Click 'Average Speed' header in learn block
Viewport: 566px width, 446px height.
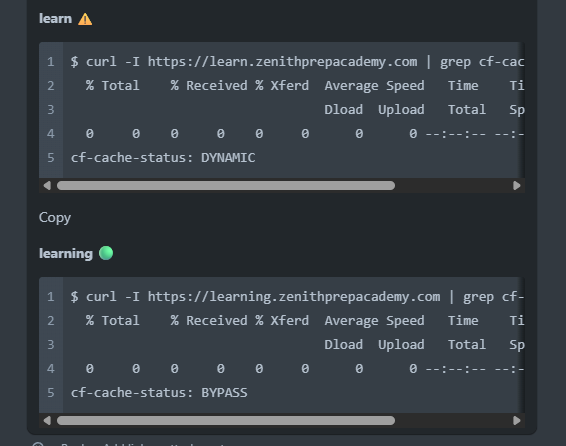point(374,86)
